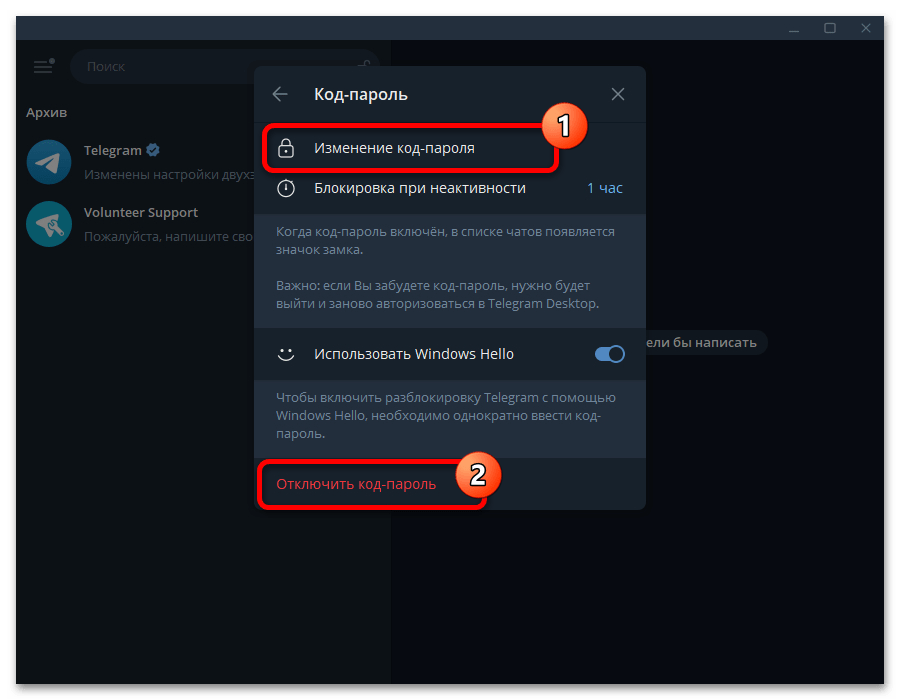Select Блокировка при неактивности setting row
Screen dimensions: 900x700
450,188
